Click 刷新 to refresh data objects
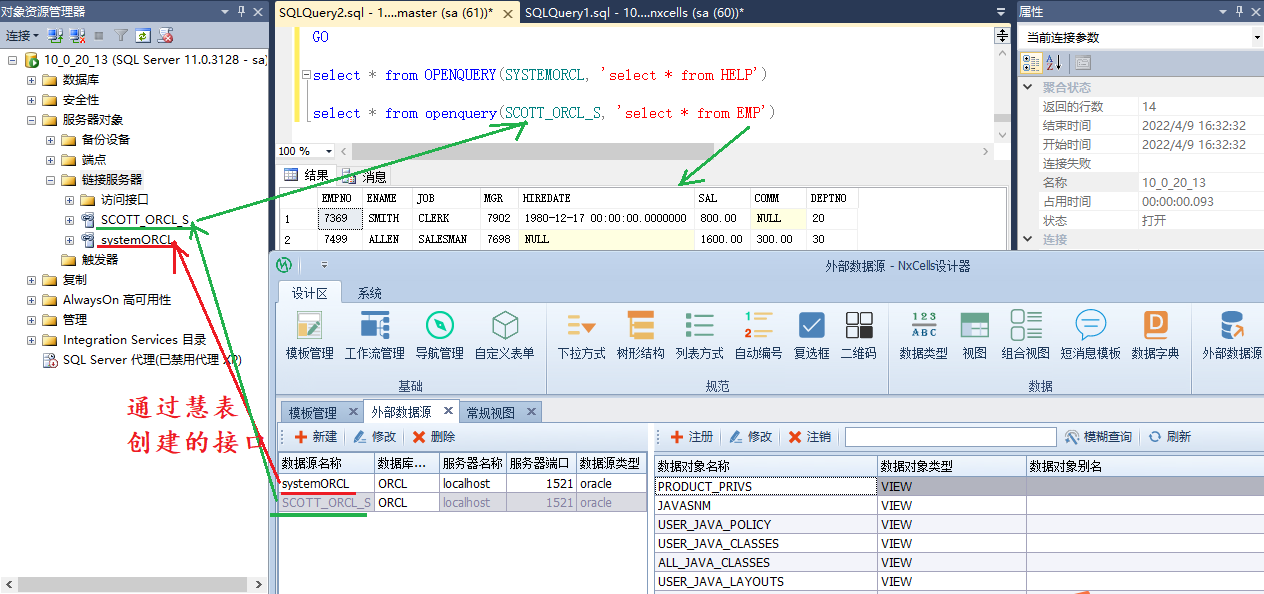 click(x=1169, y=437)
